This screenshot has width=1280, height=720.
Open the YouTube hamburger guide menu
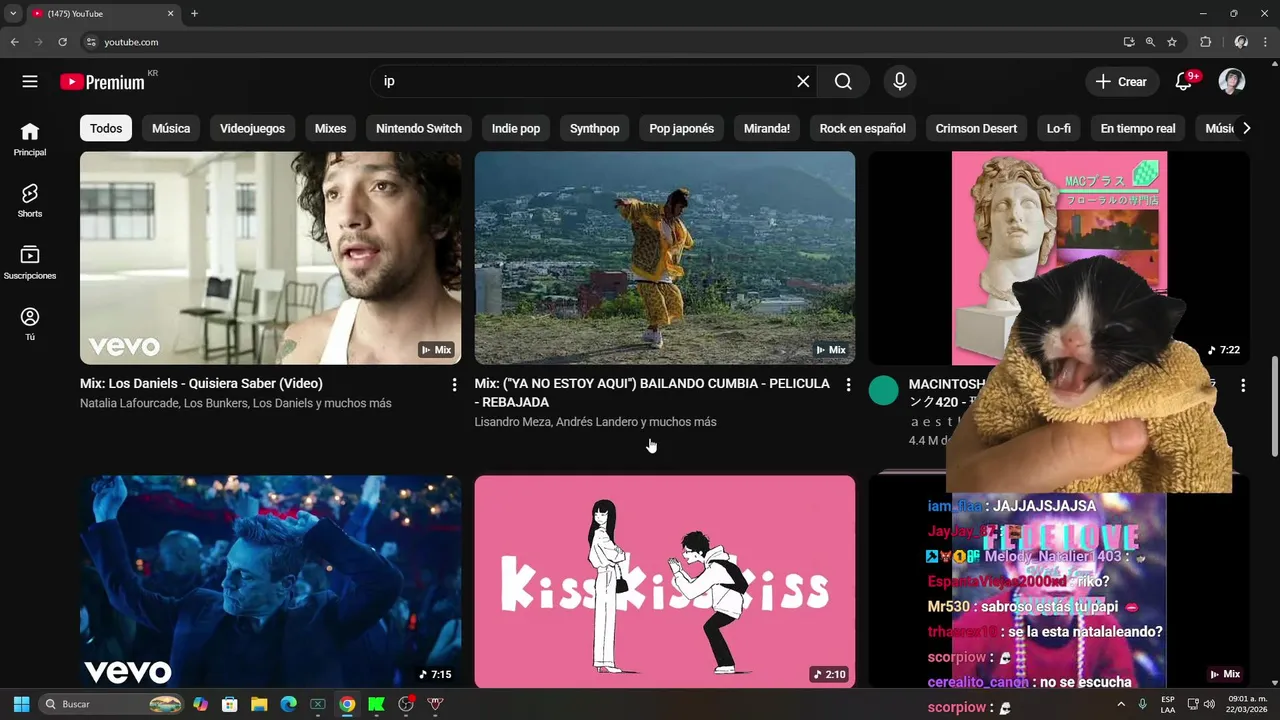[30, 82]
